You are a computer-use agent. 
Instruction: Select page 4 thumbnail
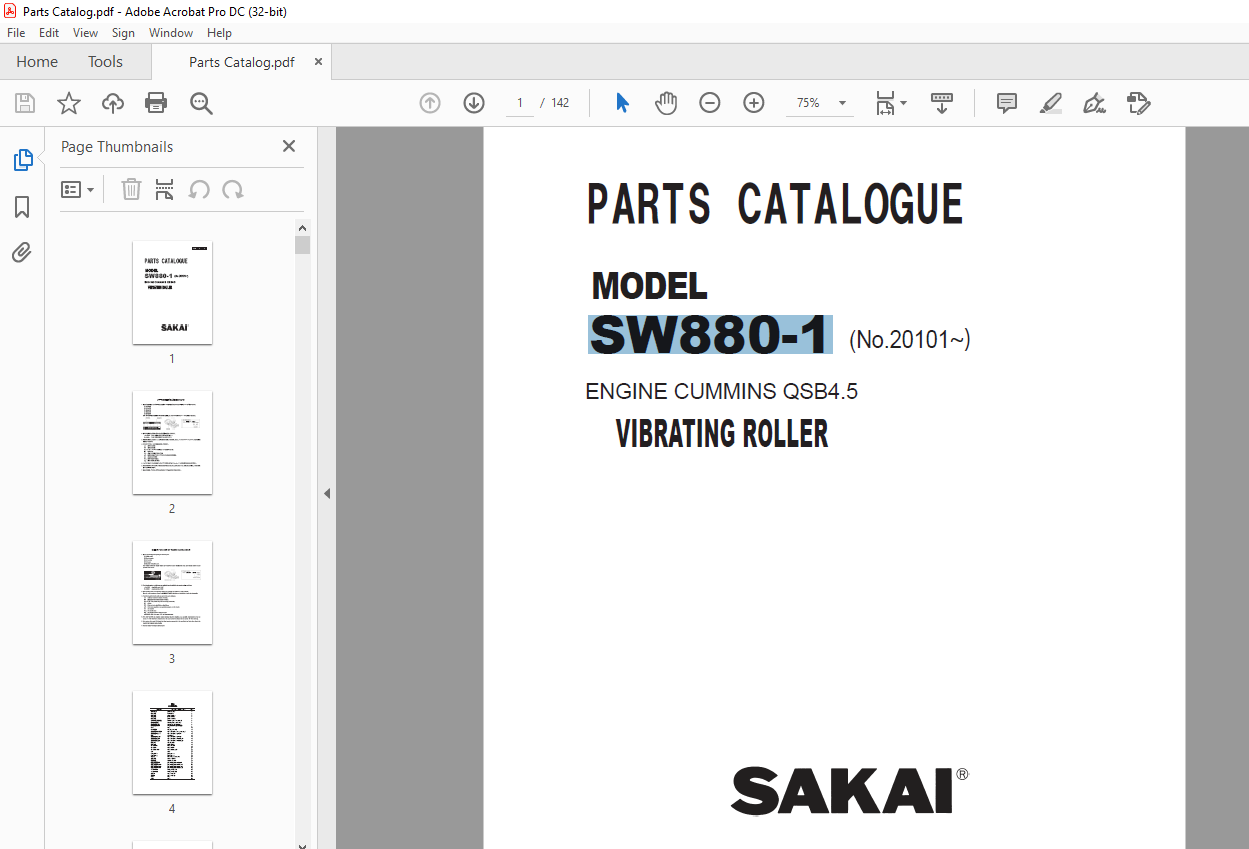[x=172, y=743]
